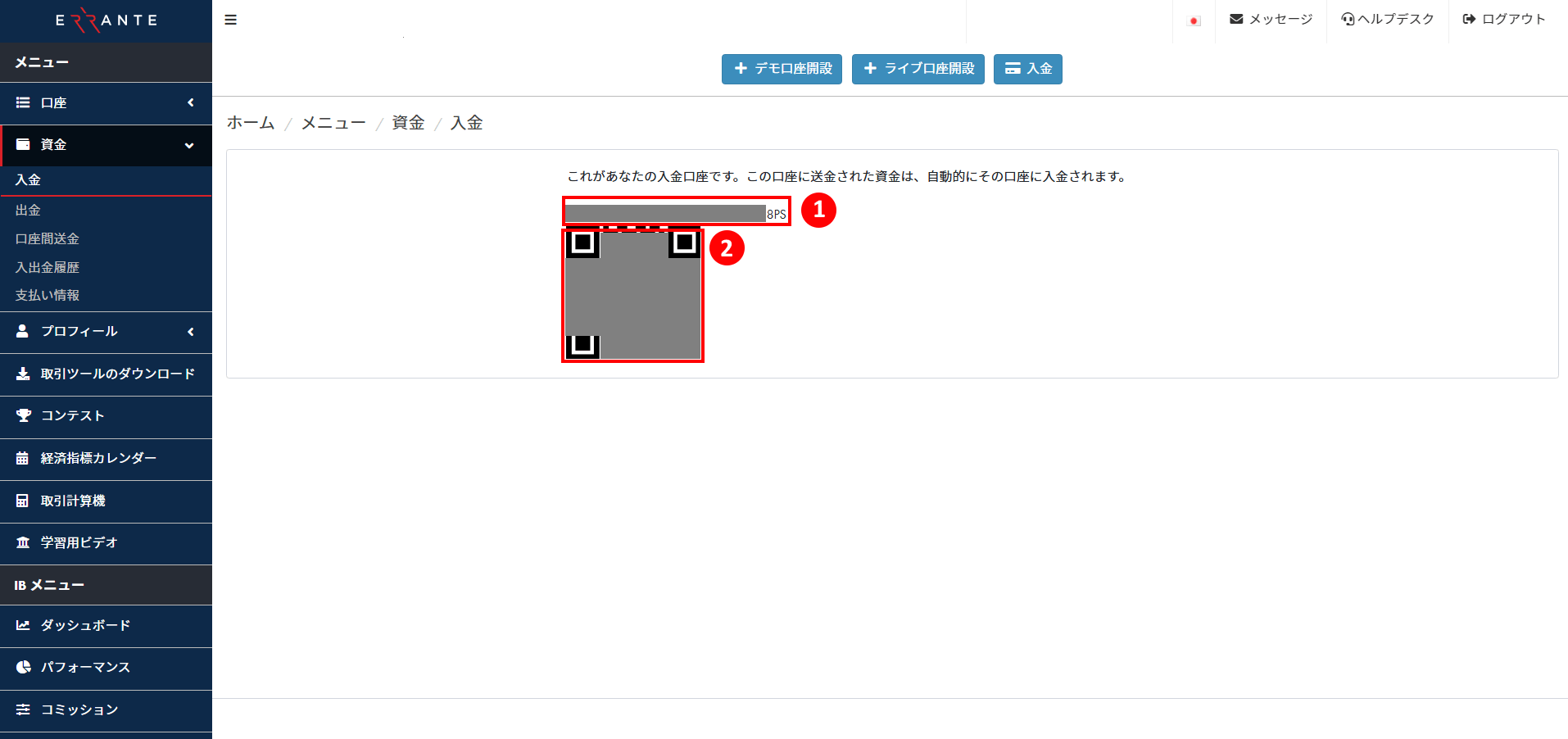The height and width of the screenshot is (739, 1568).
Task: Click the hamburger menu toggle icon
Action: (230, 20)
